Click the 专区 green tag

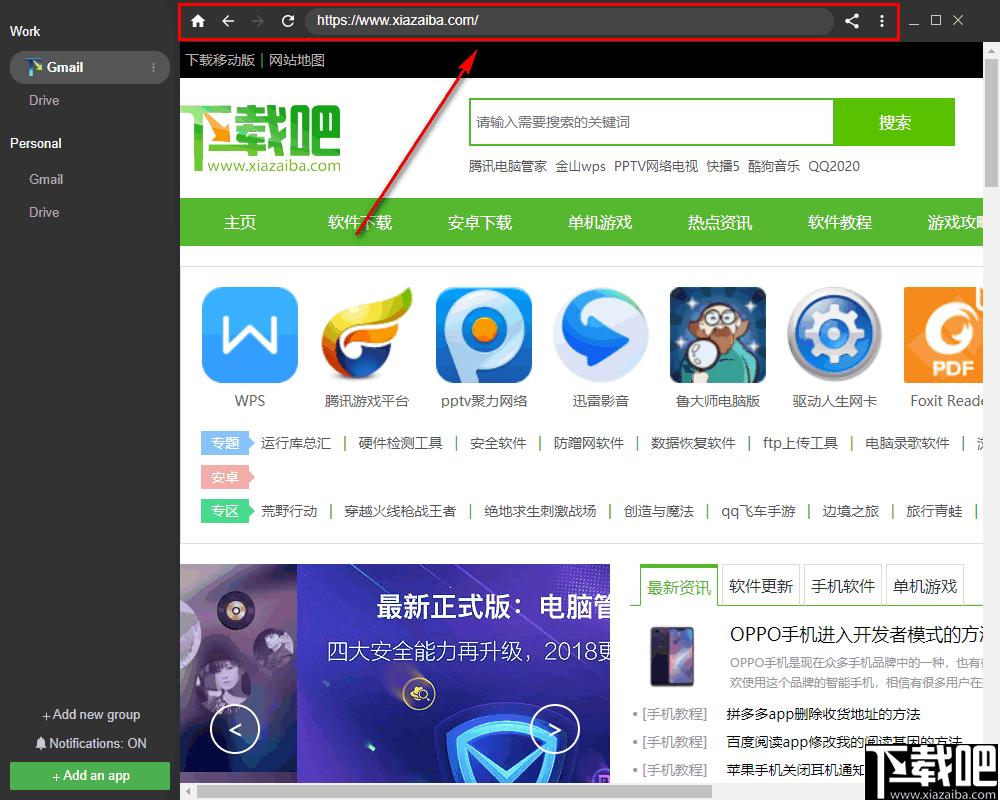(x=227, y=511)
